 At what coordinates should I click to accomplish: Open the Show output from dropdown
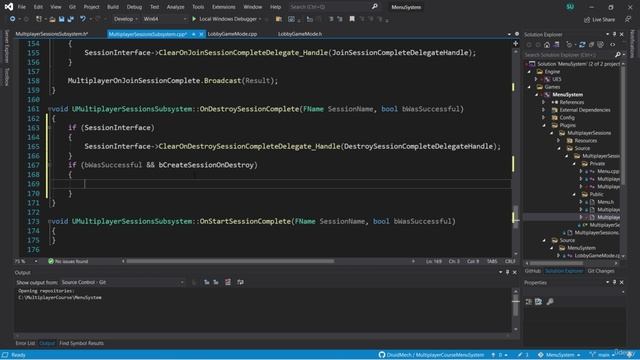pyautogui.click(x=122, y=282)
